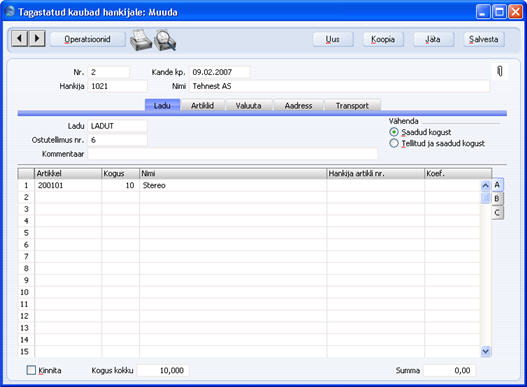Click the Nimi field Tehnest AS

tap(339, 86)
